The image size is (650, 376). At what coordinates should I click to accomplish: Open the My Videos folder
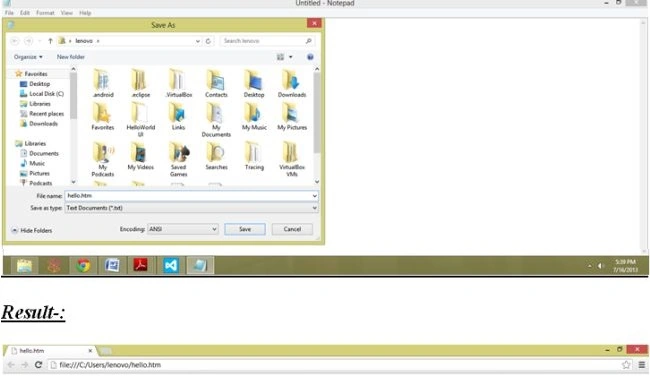[x=141, y=156]
